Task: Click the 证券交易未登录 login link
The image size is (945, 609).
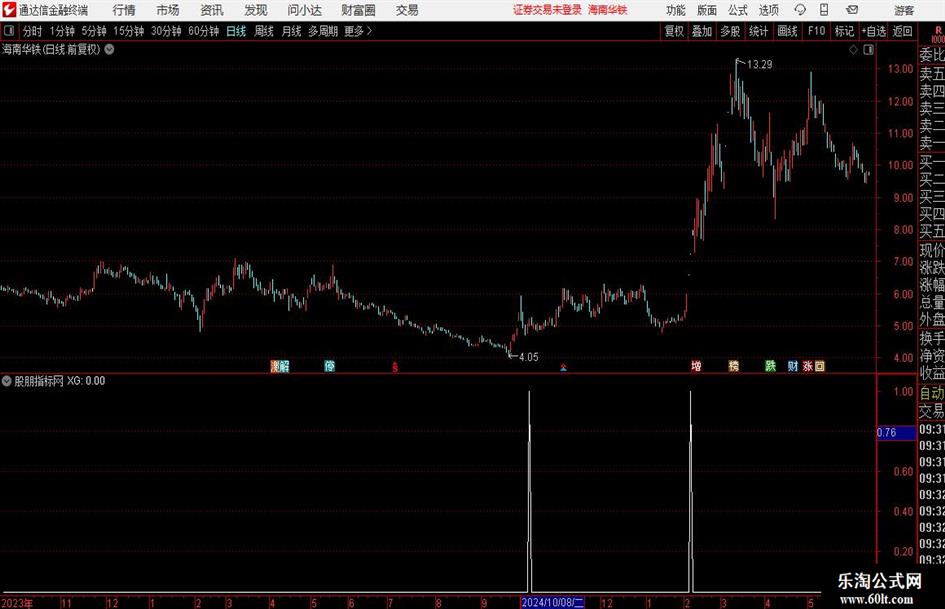Action: pos(547,10)
